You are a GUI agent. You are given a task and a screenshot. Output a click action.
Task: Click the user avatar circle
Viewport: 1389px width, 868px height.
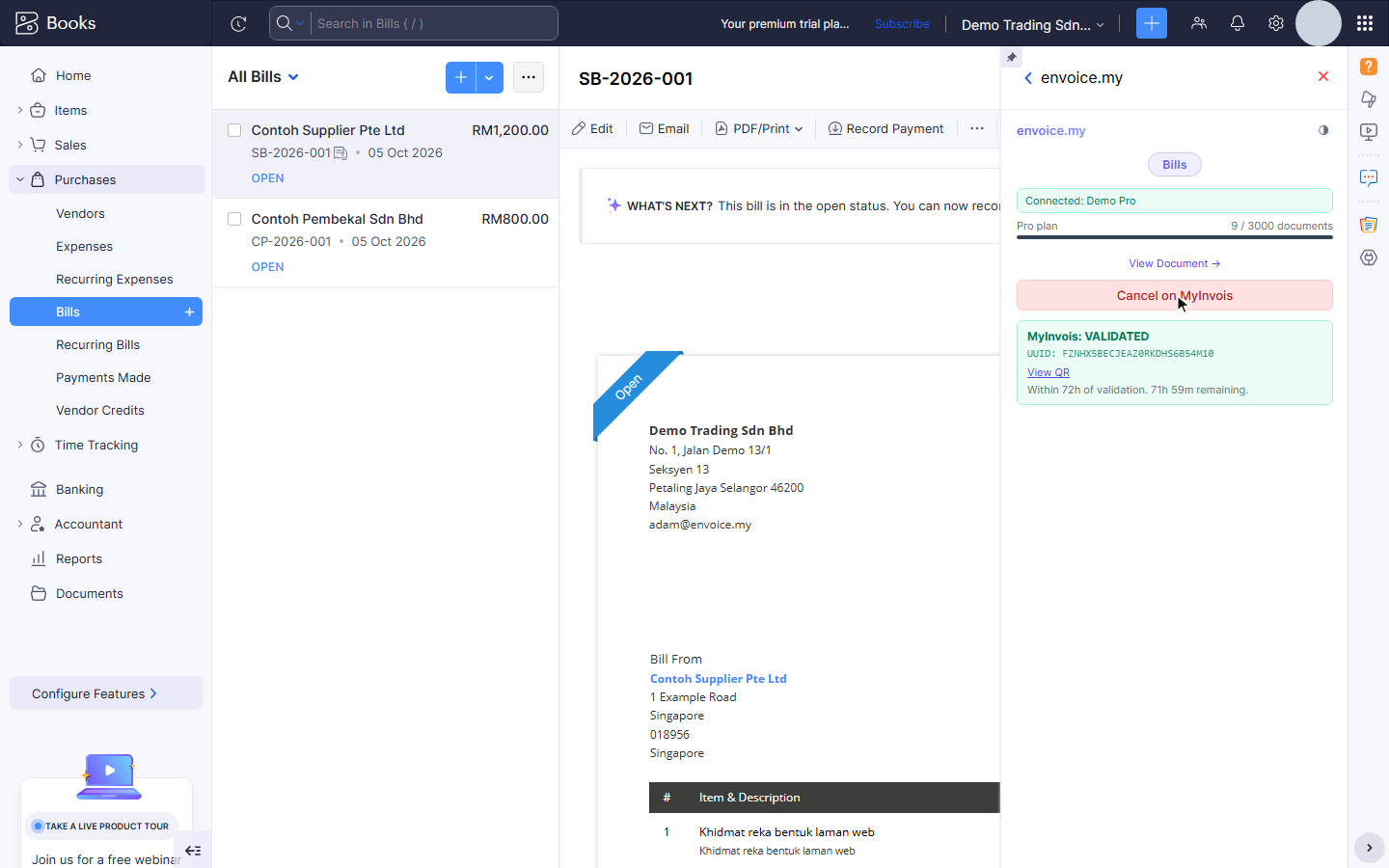click(x=1319, y=23)
